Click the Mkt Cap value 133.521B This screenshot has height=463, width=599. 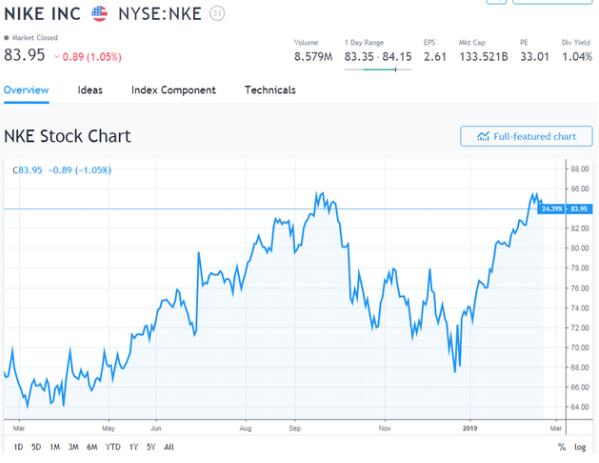(484, 57)
